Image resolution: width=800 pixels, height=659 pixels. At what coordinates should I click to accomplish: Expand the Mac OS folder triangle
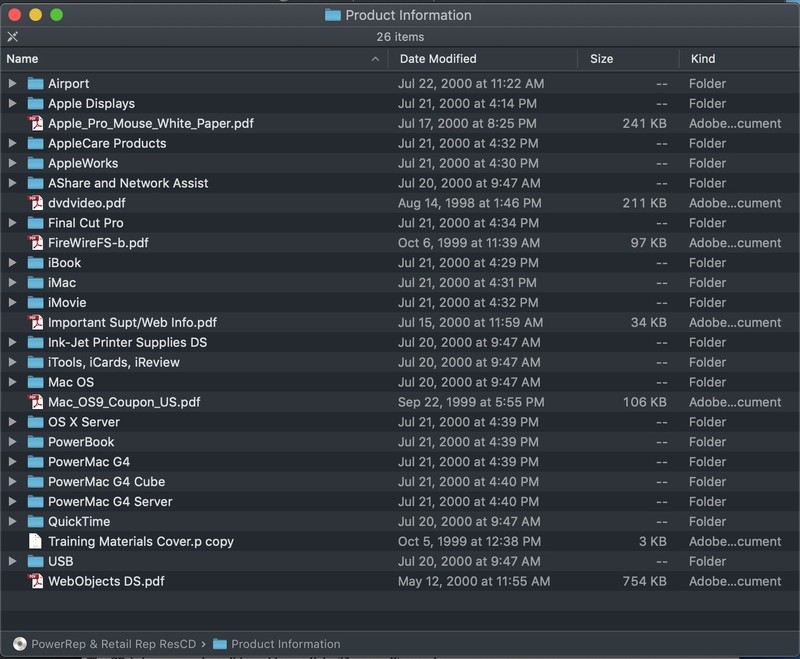coord(12,381)
